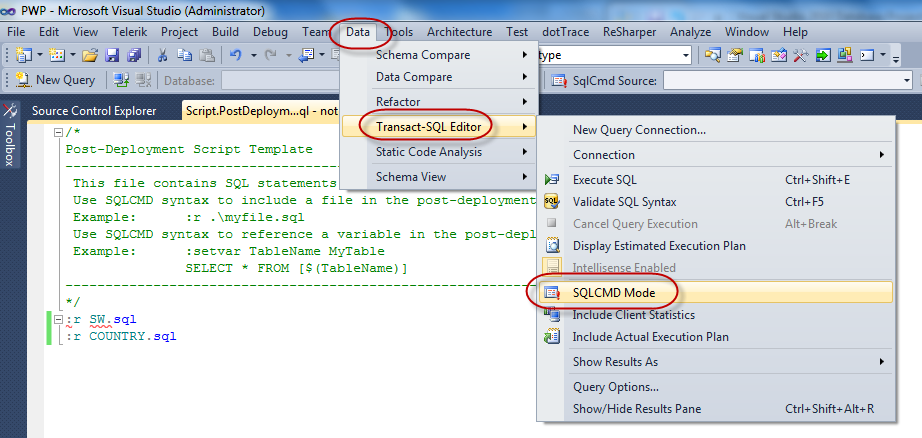
Task: Open Solution Explorer via toolbar icon
Action: coord(713,55)
